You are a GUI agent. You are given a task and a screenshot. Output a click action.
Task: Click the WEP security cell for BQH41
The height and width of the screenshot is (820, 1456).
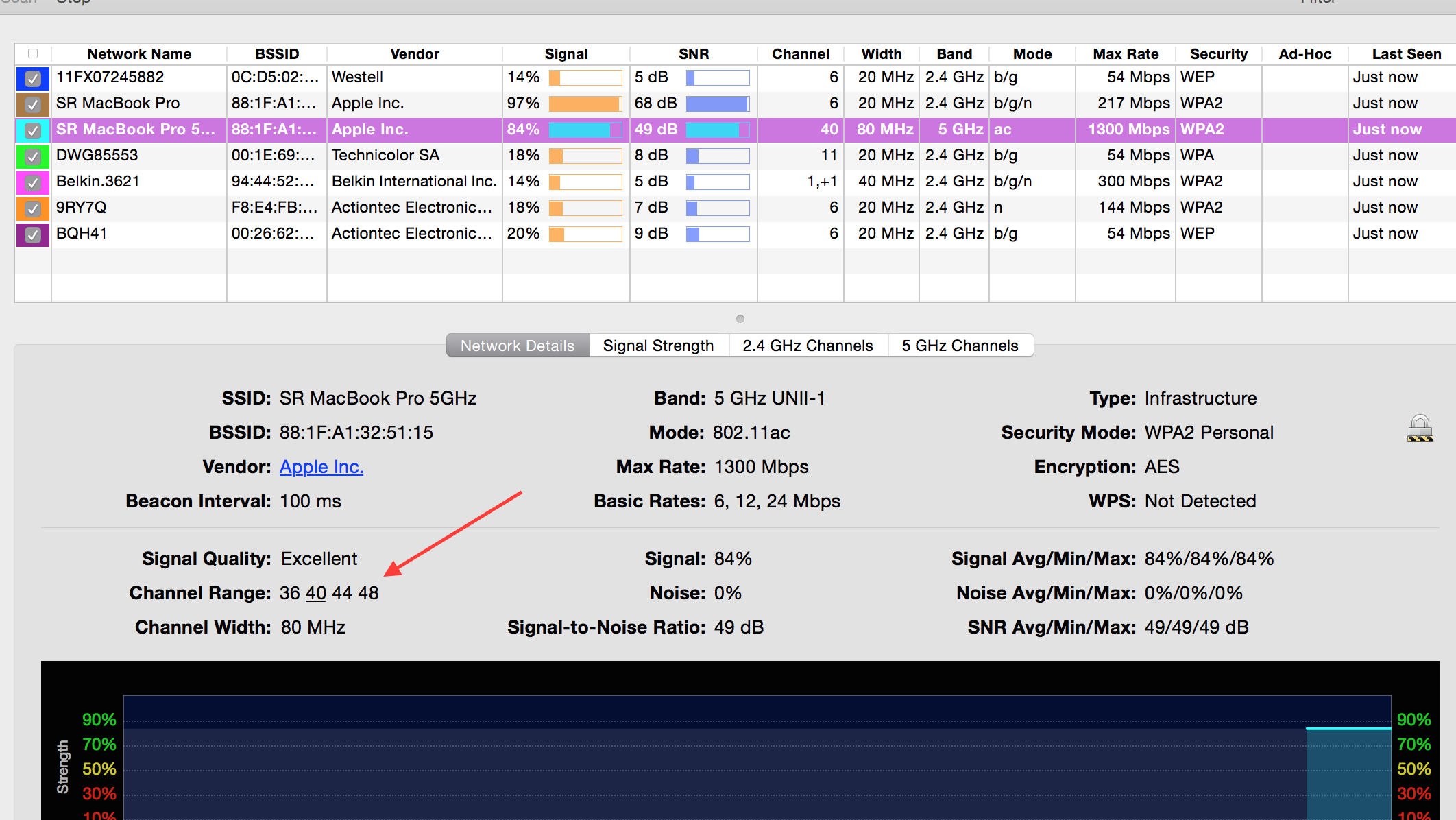coord(1197,234)
